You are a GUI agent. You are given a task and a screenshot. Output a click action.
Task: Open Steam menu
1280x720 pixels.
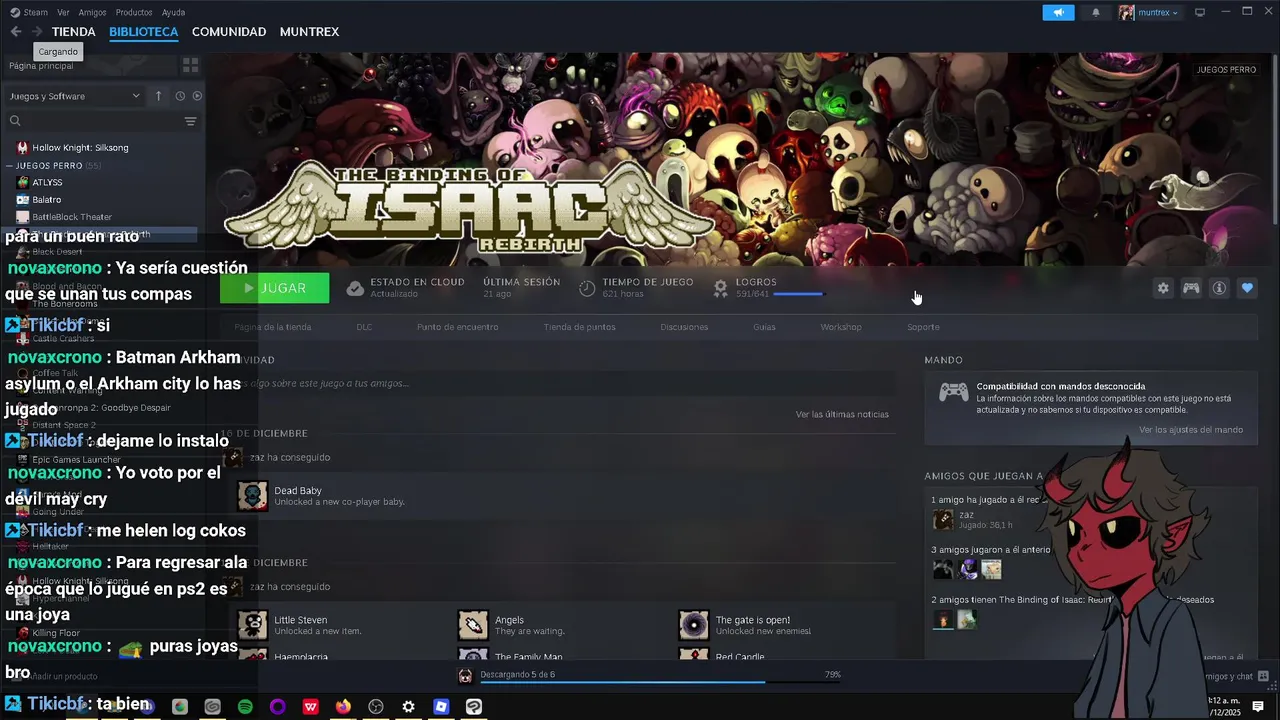point(29,12)
